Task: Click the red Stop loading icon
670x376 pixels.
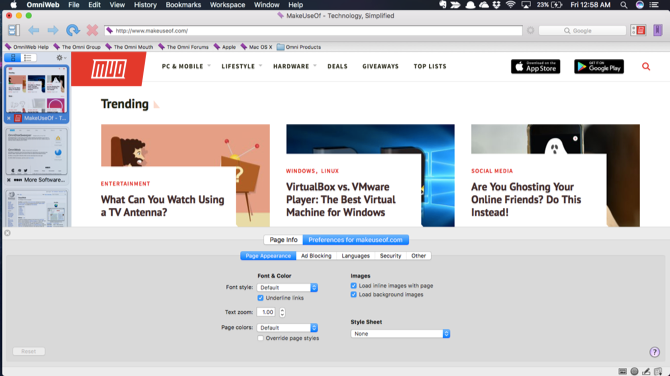Action: 92,30
